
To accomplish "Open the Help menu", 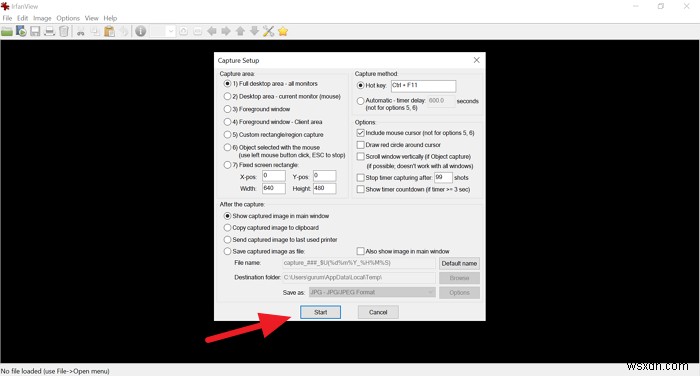I will point(110,18).
